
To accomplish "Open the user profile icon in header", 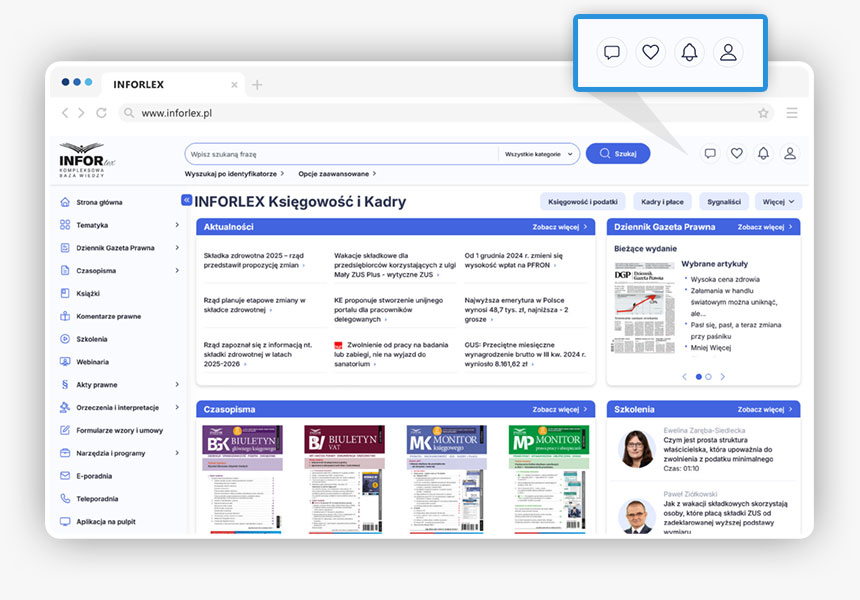I will tap(790, 153).
